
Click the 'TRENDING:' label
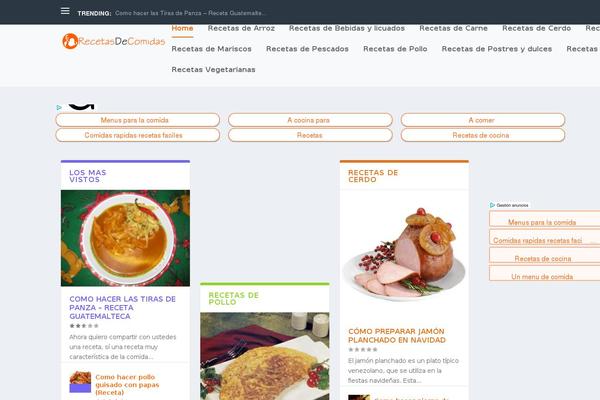click(x=94, y=13)
